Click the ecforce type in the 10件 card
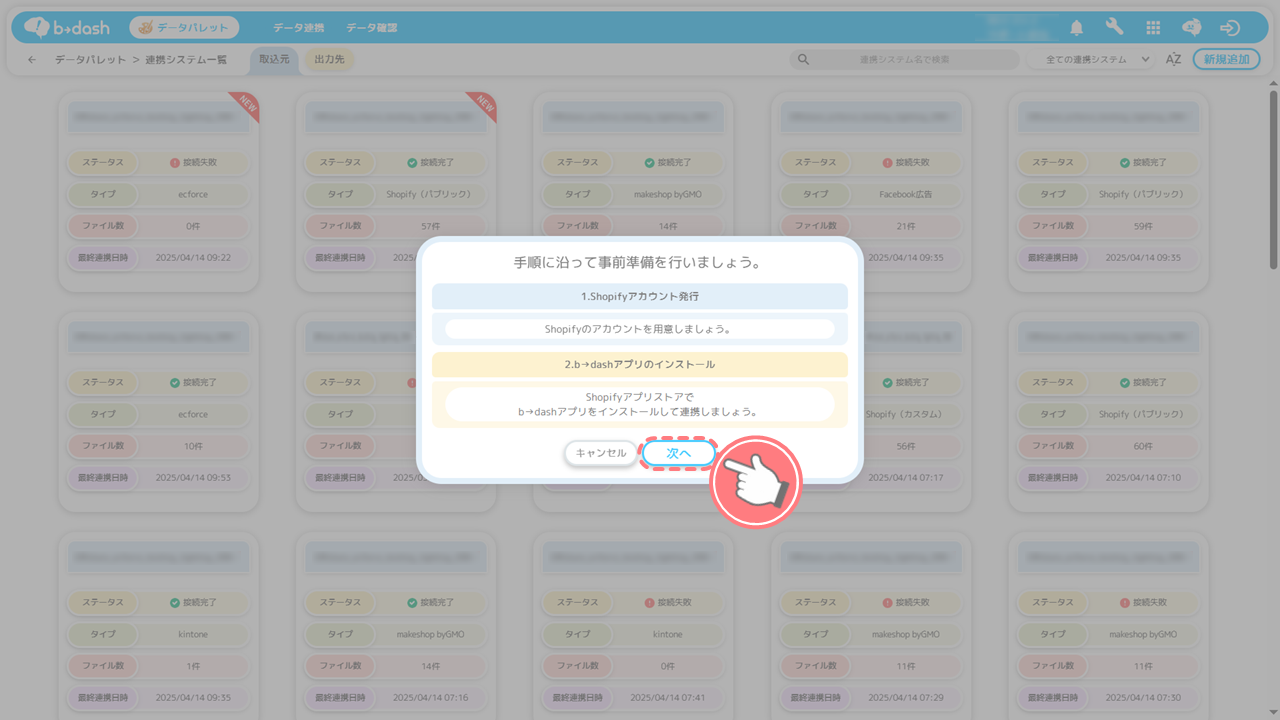Viewport: 1280px width, 720px height. coord(193,414)
